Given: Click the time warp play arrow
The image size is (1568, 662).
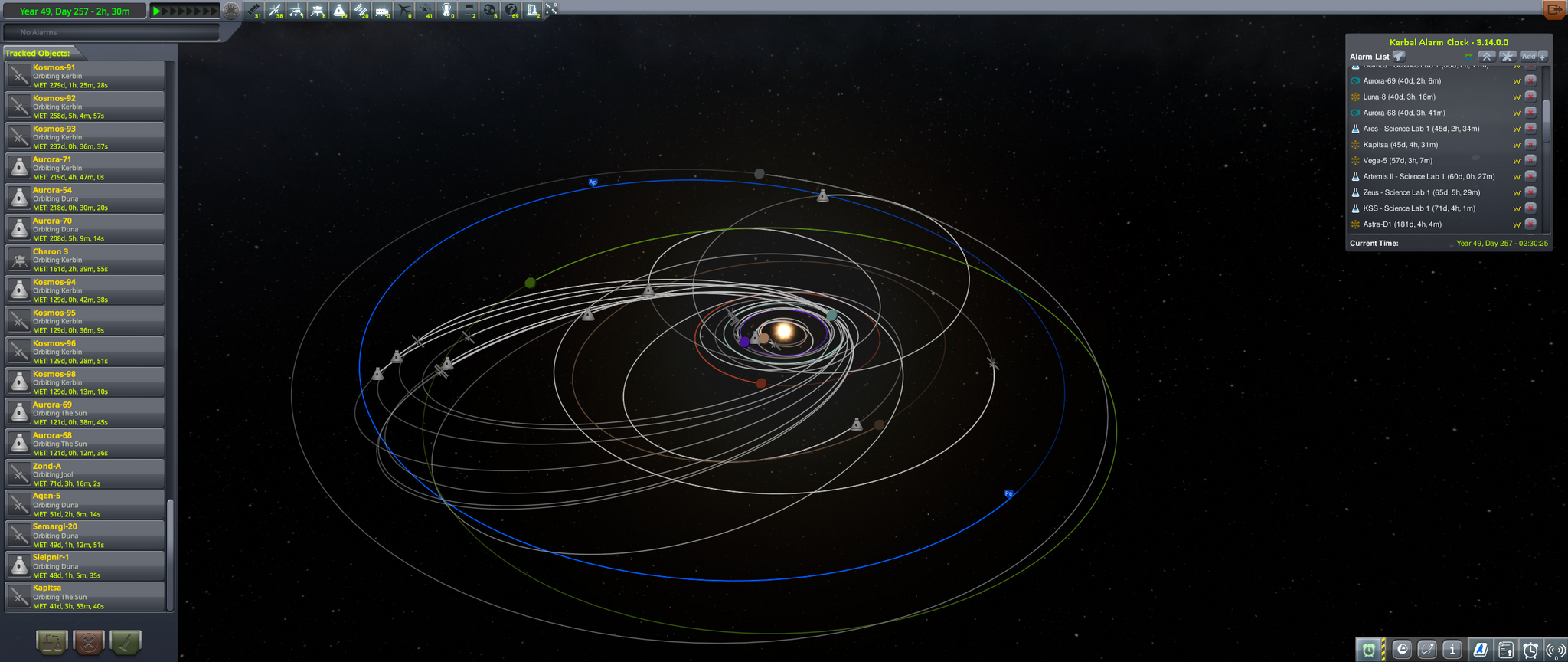Looking at the screenshot, I should coord(156,11).
